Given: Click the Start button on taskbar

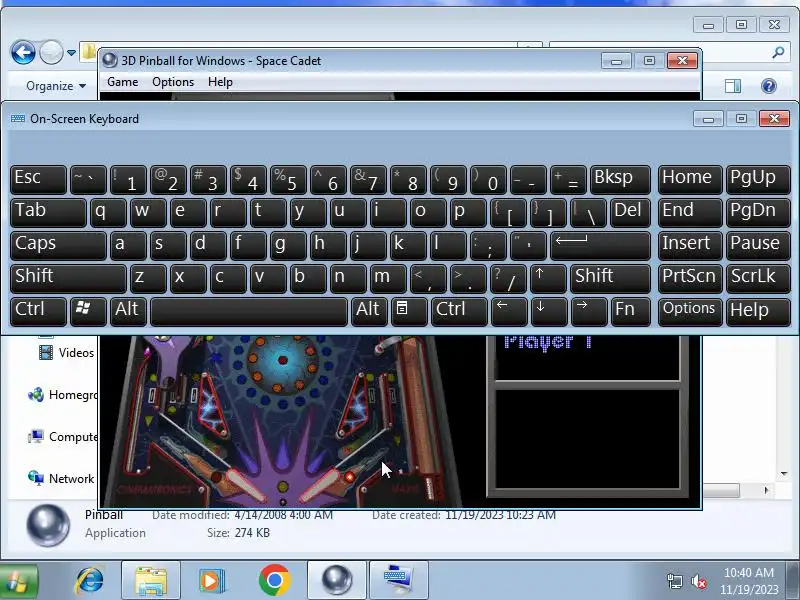Looking at the screenshot, I should click(x=18, y=581).
